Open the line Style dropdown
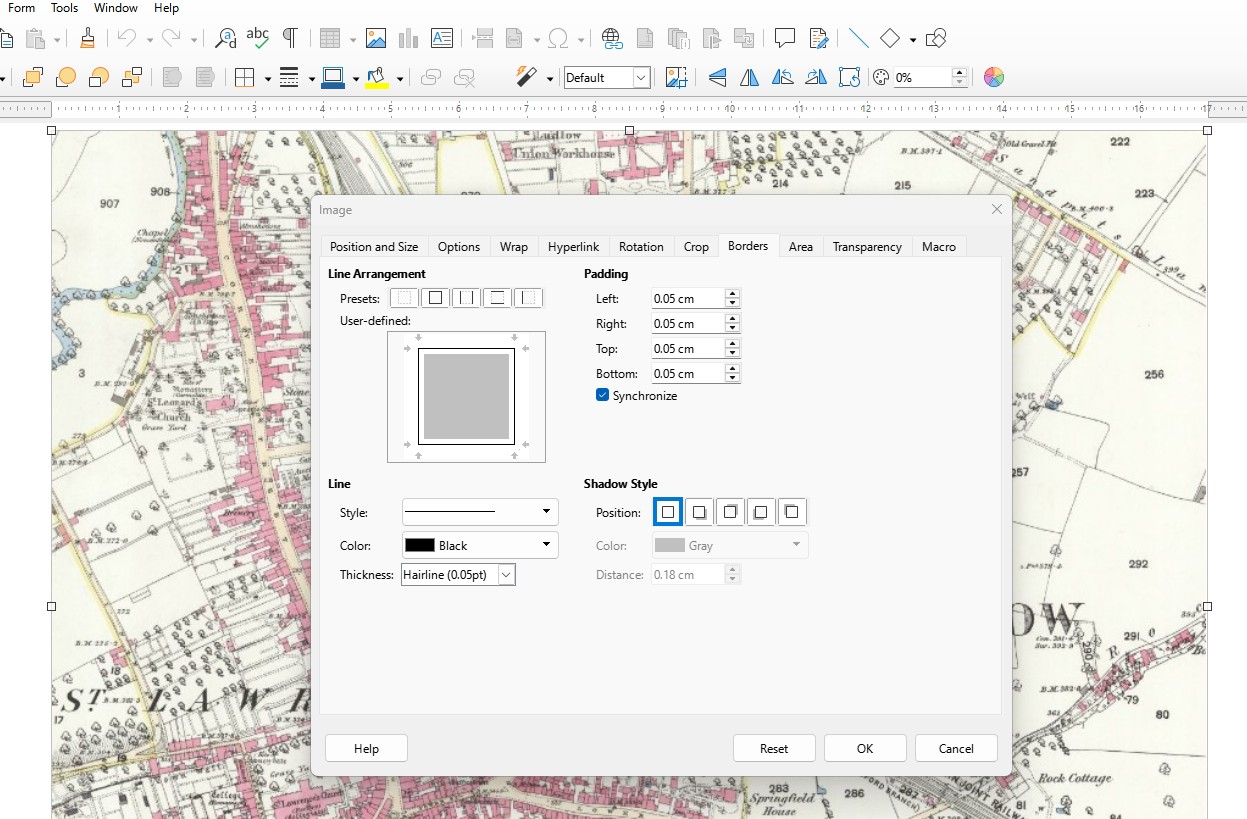Image resolution: width=1247 pixels, height=819 pixels. pyautogui.click(x=480, y=512)
